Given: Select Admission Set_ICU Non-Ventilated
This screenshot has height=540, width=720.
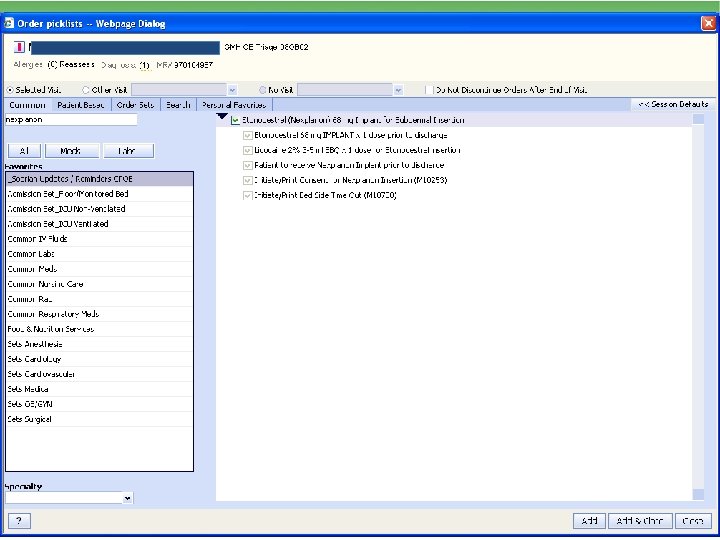Looking at the screenshot, I should (x=99, y=209).
